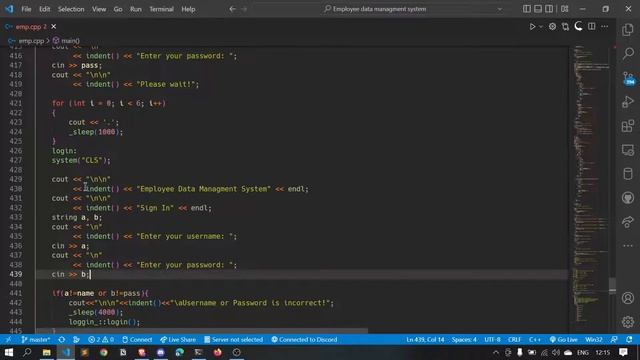
Task: Synchronize changes in status bar
Action: pyautogui.click(x=62, y=340)
